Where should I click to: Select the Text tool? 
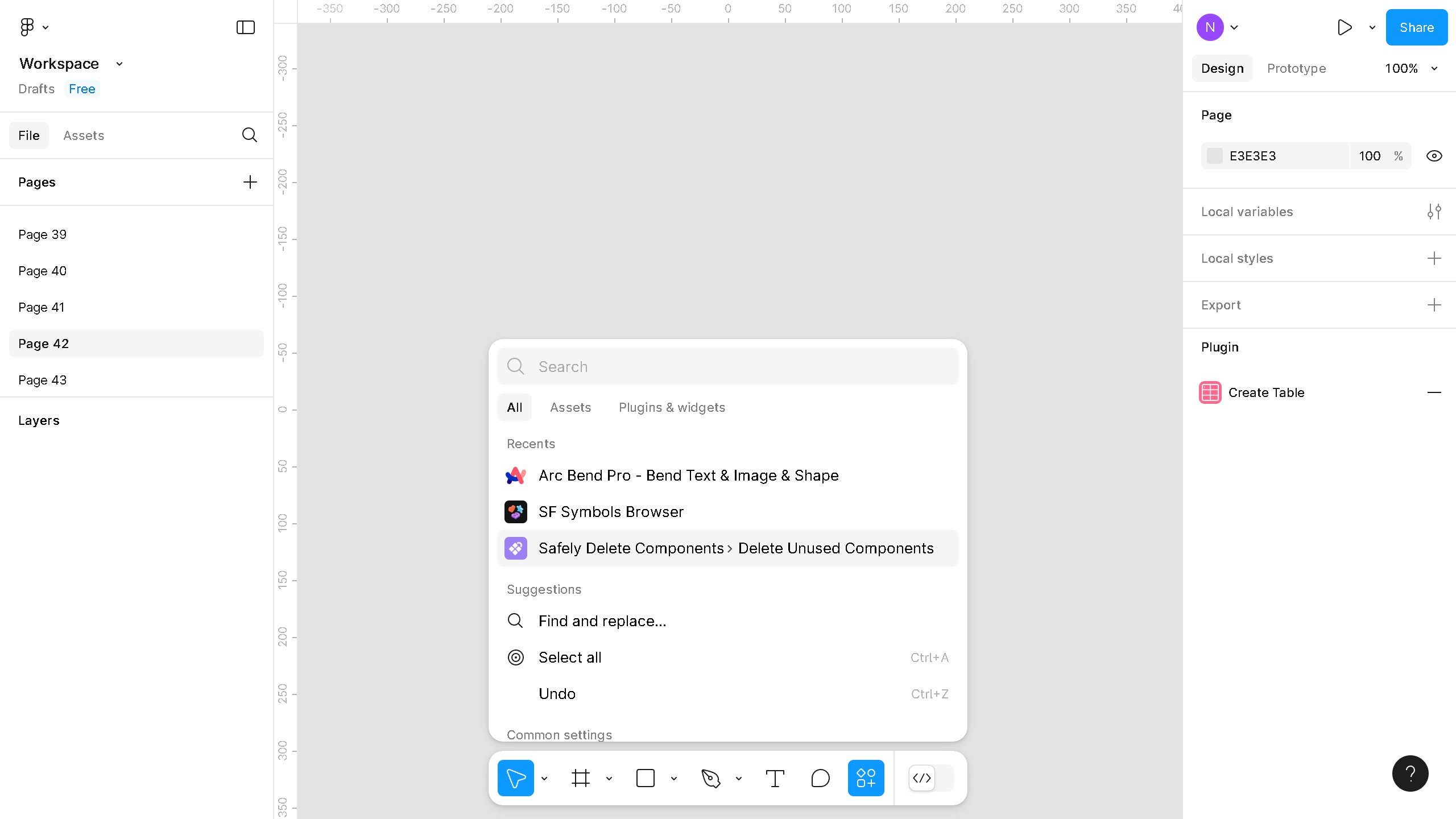[775, 777]
